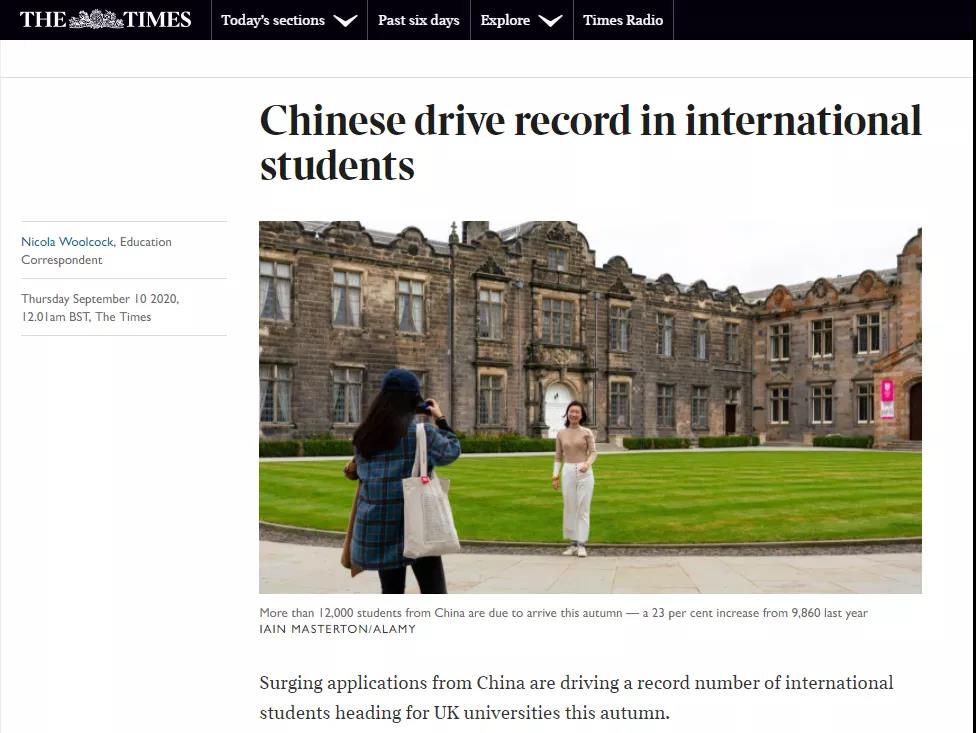Click the royal crest emblem in the masthead
This screenshot has height=733, width=976.
(x=96, y=19)
